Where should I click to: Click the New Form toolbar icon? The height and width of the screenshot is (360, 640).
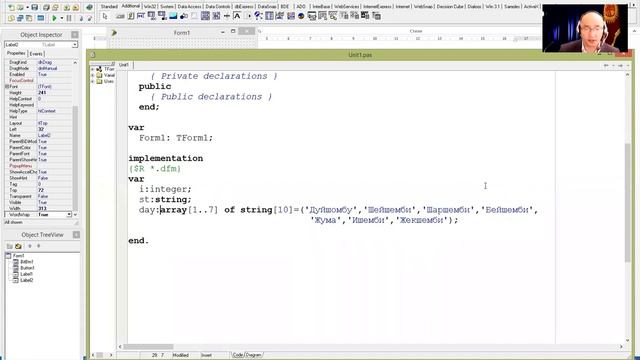(41, 18)
